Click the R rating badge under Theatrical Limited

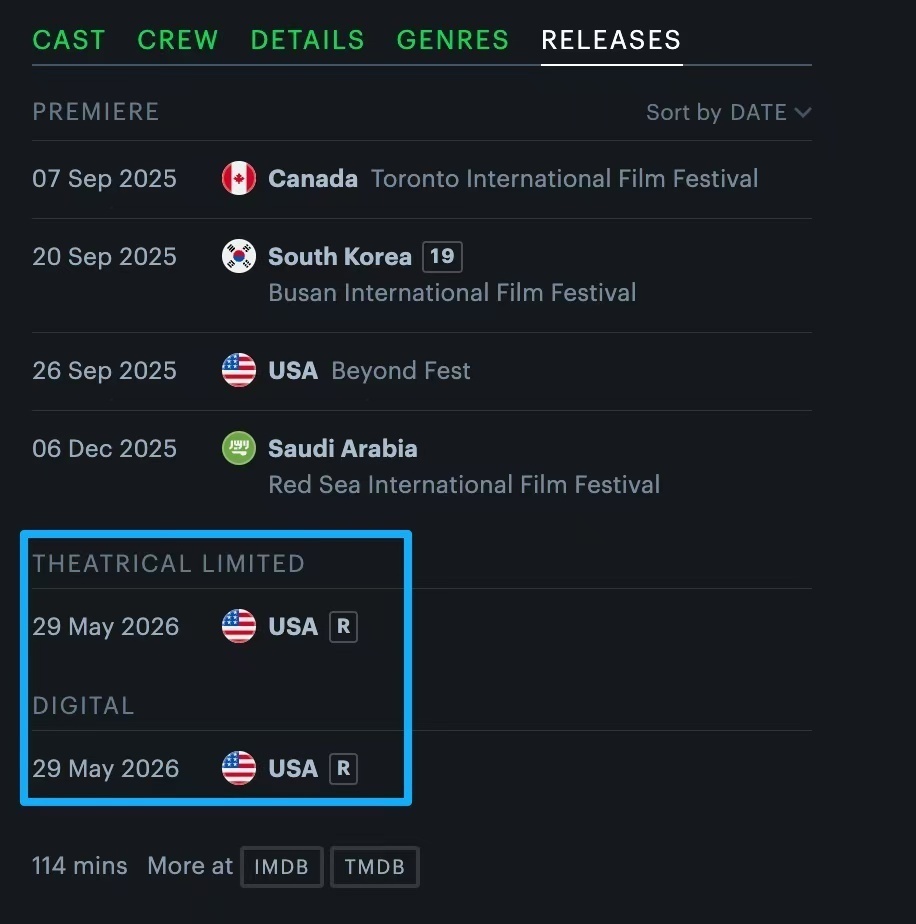tap(343, 627)
